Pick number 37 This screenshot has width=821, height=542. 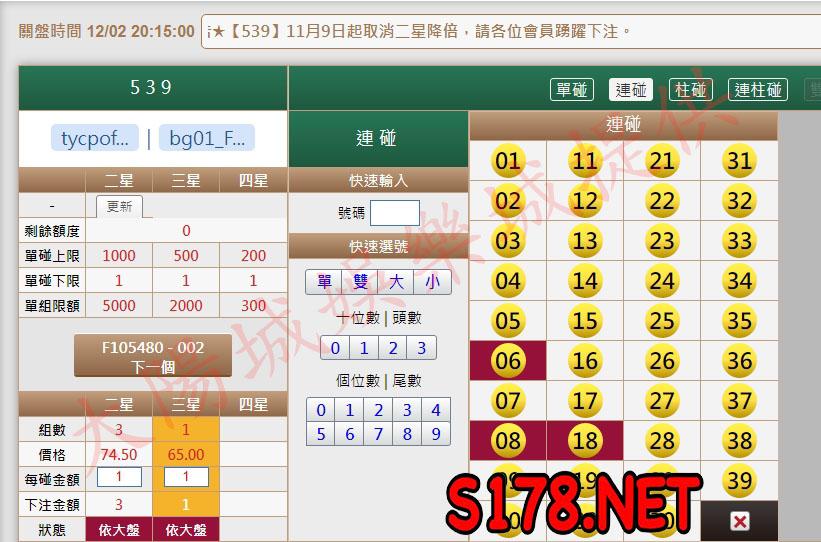click(739, 401)
